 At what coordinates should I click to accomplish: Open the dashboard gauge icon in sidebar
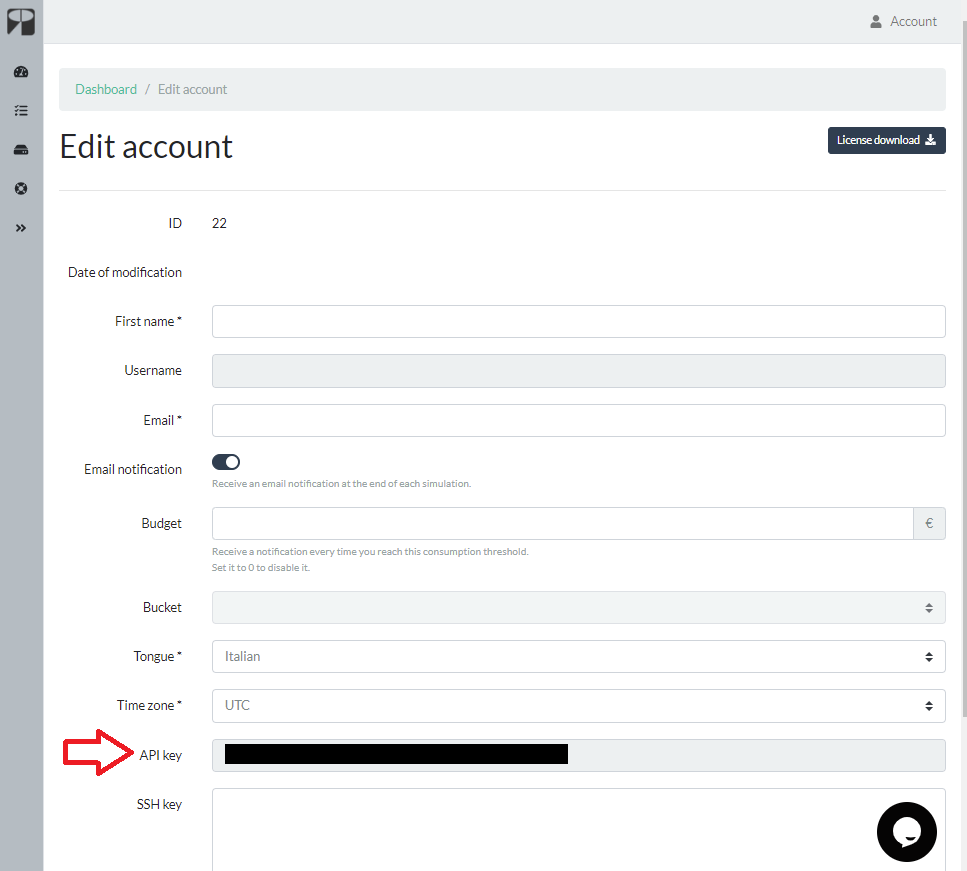click(x=21, y=72)
